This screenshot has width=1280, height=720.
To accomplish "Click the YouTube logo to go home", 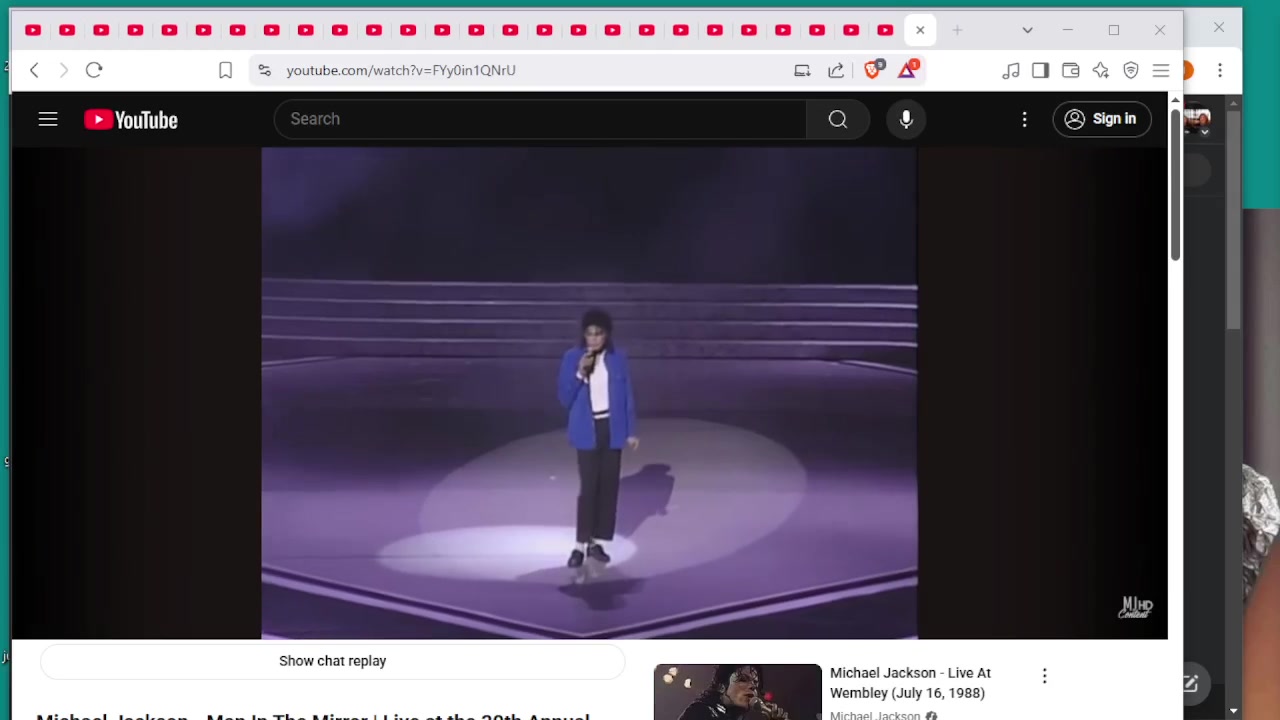I will (x=131, y=120).
